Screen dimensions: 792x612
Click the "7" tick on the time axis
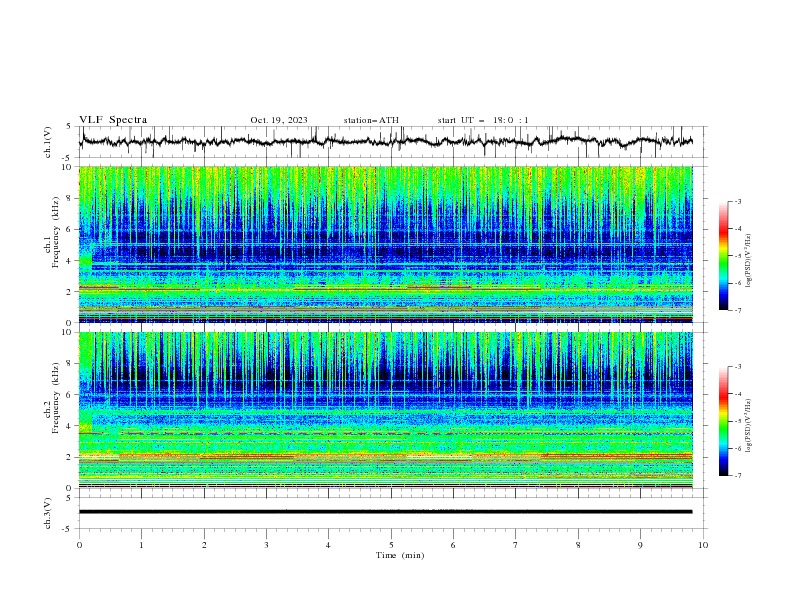516,545
